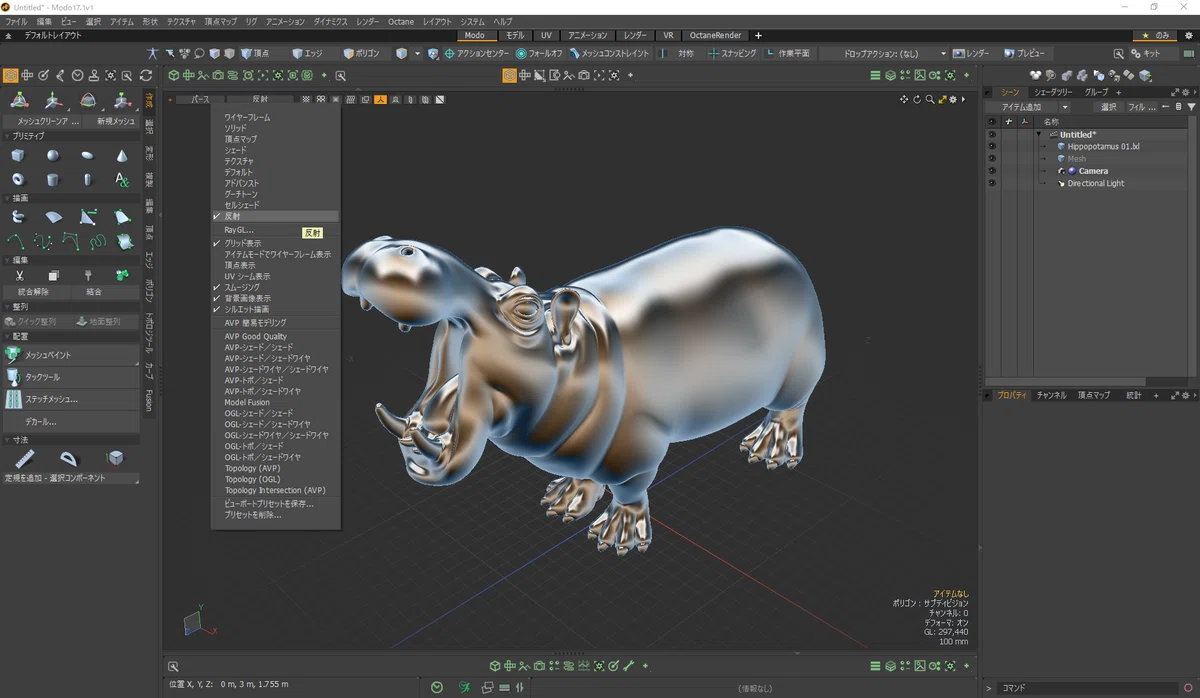Open layout settings gear at top right
The width and height of the screenshot is (1200, 698).
[x=1188, y=35]
